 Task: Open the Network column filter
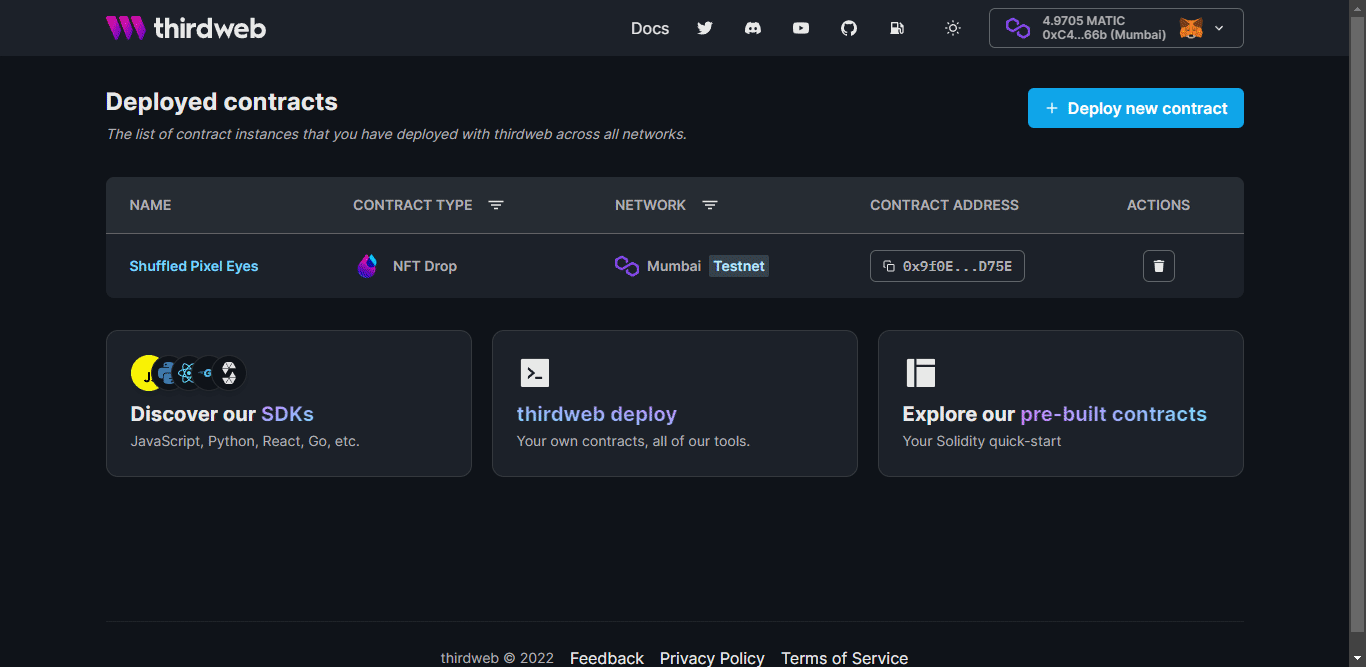710,204
